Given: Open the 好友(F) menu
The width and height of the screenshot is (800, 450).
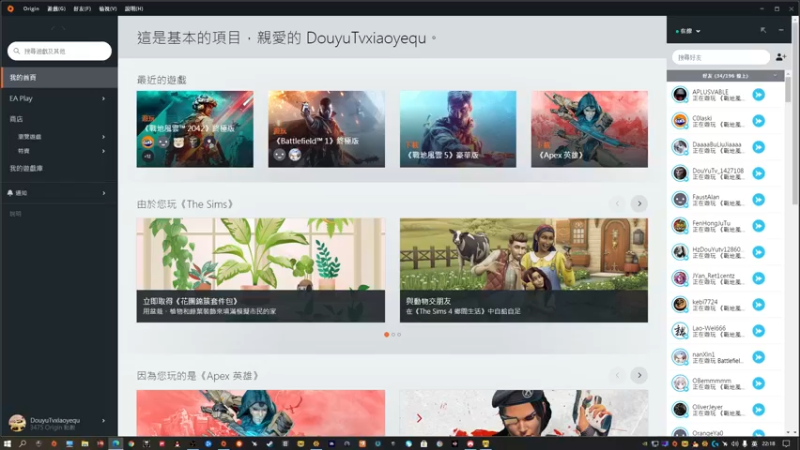Looking at the screenshot, I should (x=82, y=9).
